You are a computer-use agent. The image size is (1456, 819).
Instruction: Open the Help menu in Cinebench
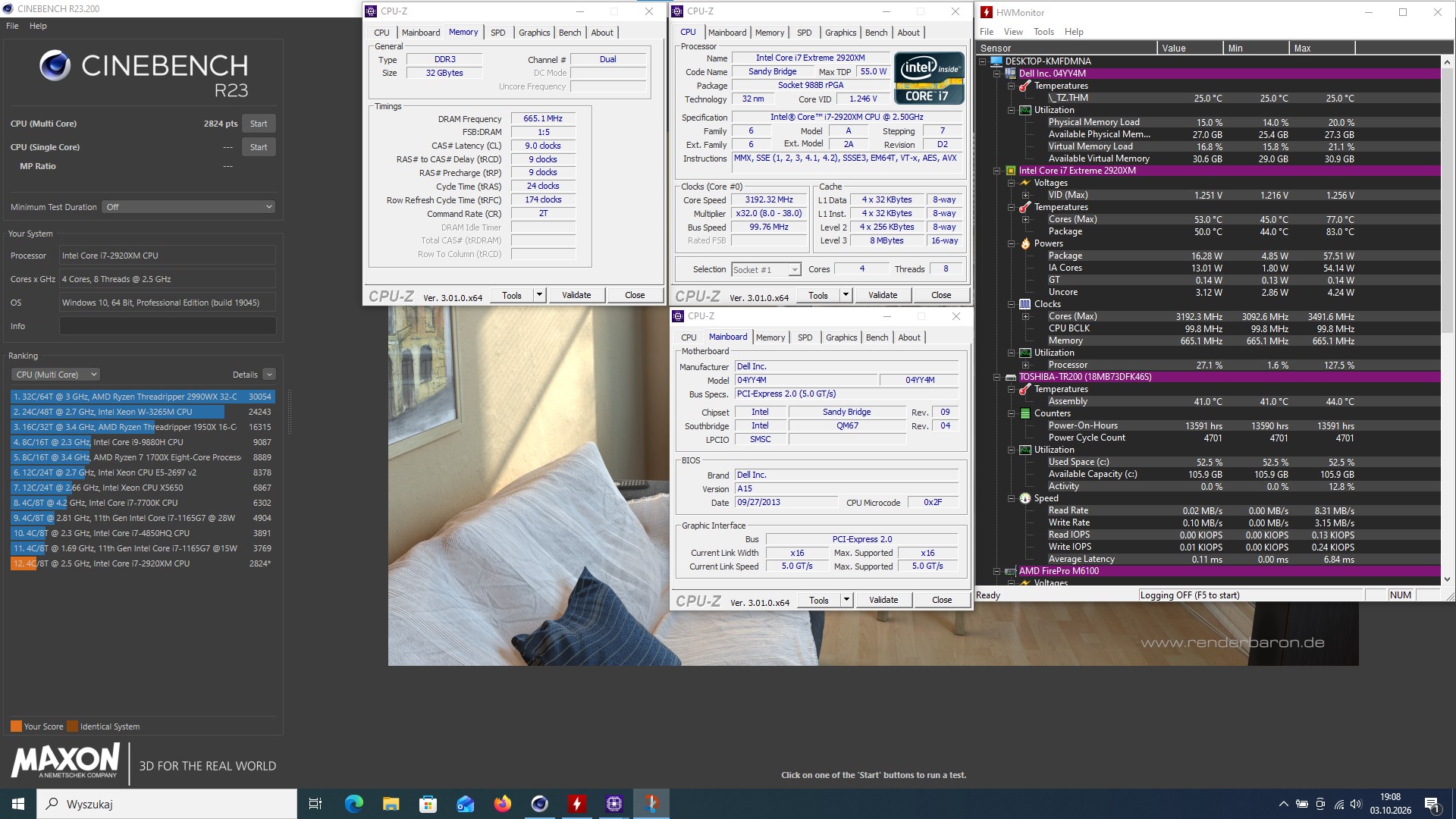(38, 26)
